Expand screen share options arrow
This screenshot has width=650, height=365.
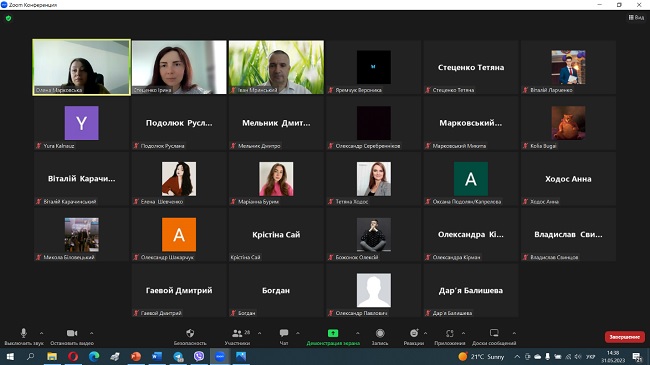tap(358, 333)
